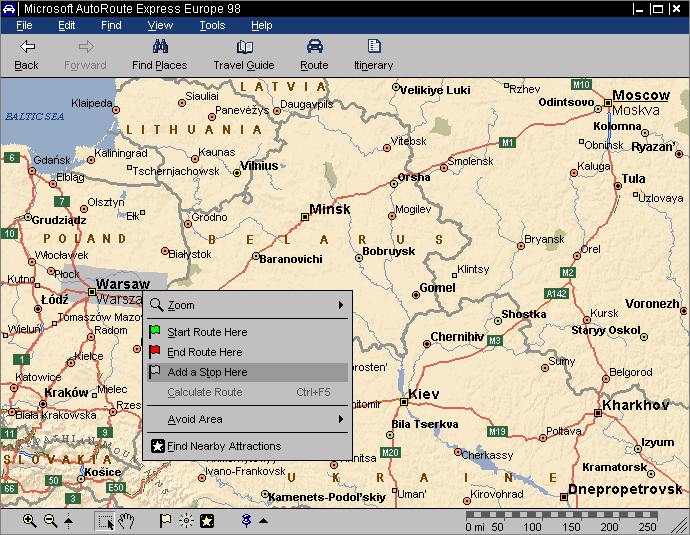
Task: Click the A142 road sign
Action: point(557,293)
